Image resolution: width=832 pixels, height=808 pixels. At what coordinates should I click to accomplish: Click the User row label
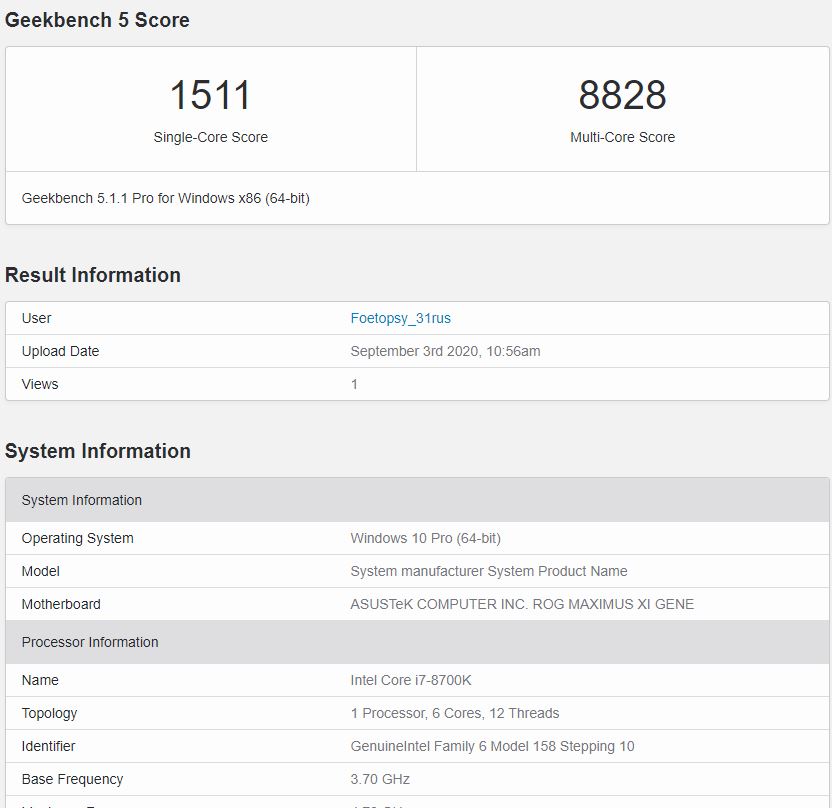37,318
